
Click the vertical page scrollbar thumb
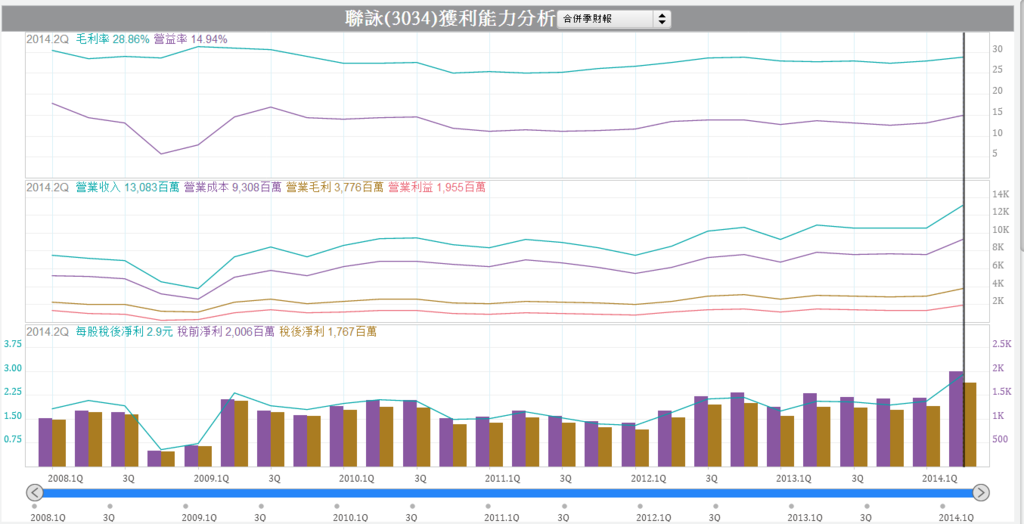coord(1021,124)
